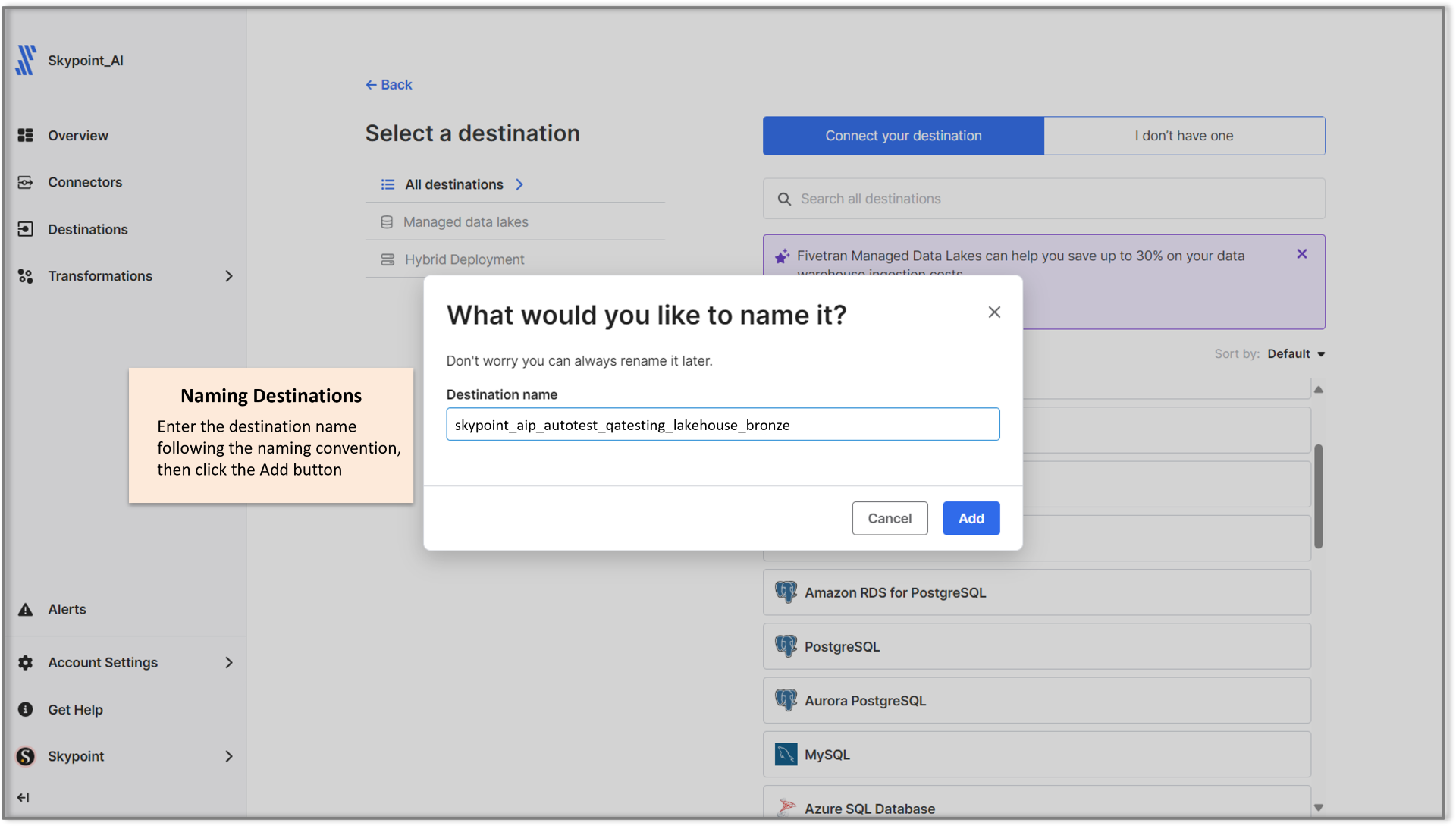Expand the Skypoint submenu
The width and height of the screenshot is (1456, 826).
point(228,755)
